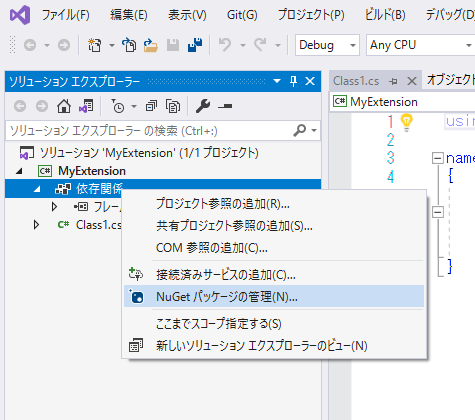
Task: Click the main toolbar navigate forward button
Action: [64, 45]
